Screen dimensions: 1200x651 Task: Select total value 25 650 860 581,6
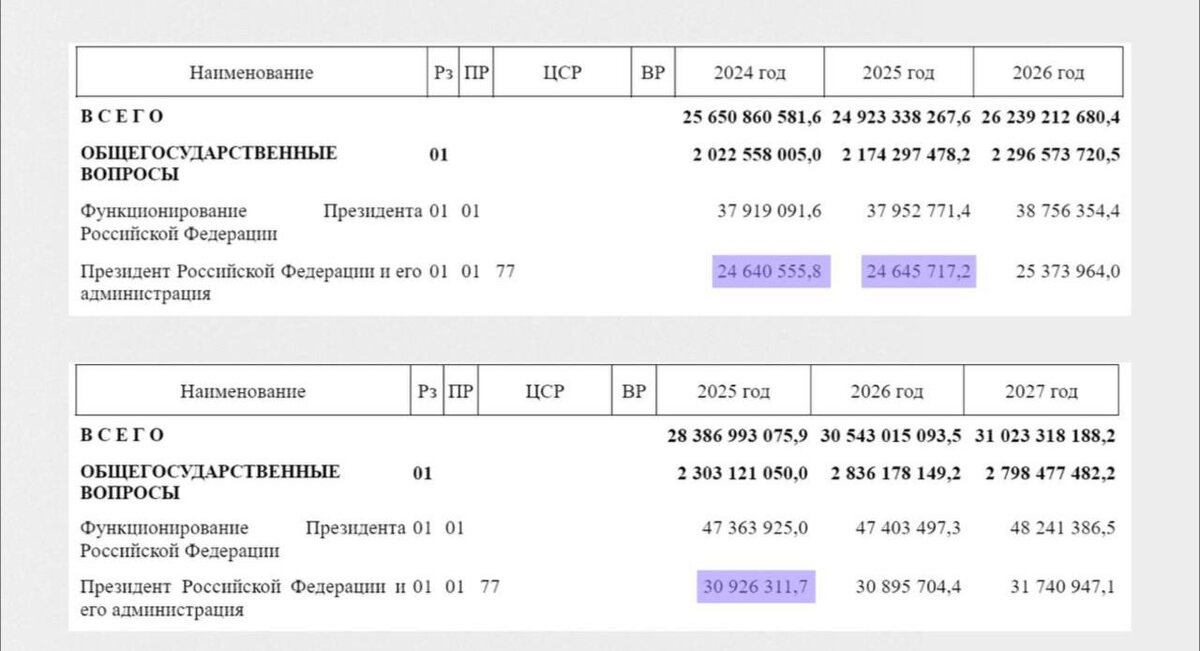point(752,117)
